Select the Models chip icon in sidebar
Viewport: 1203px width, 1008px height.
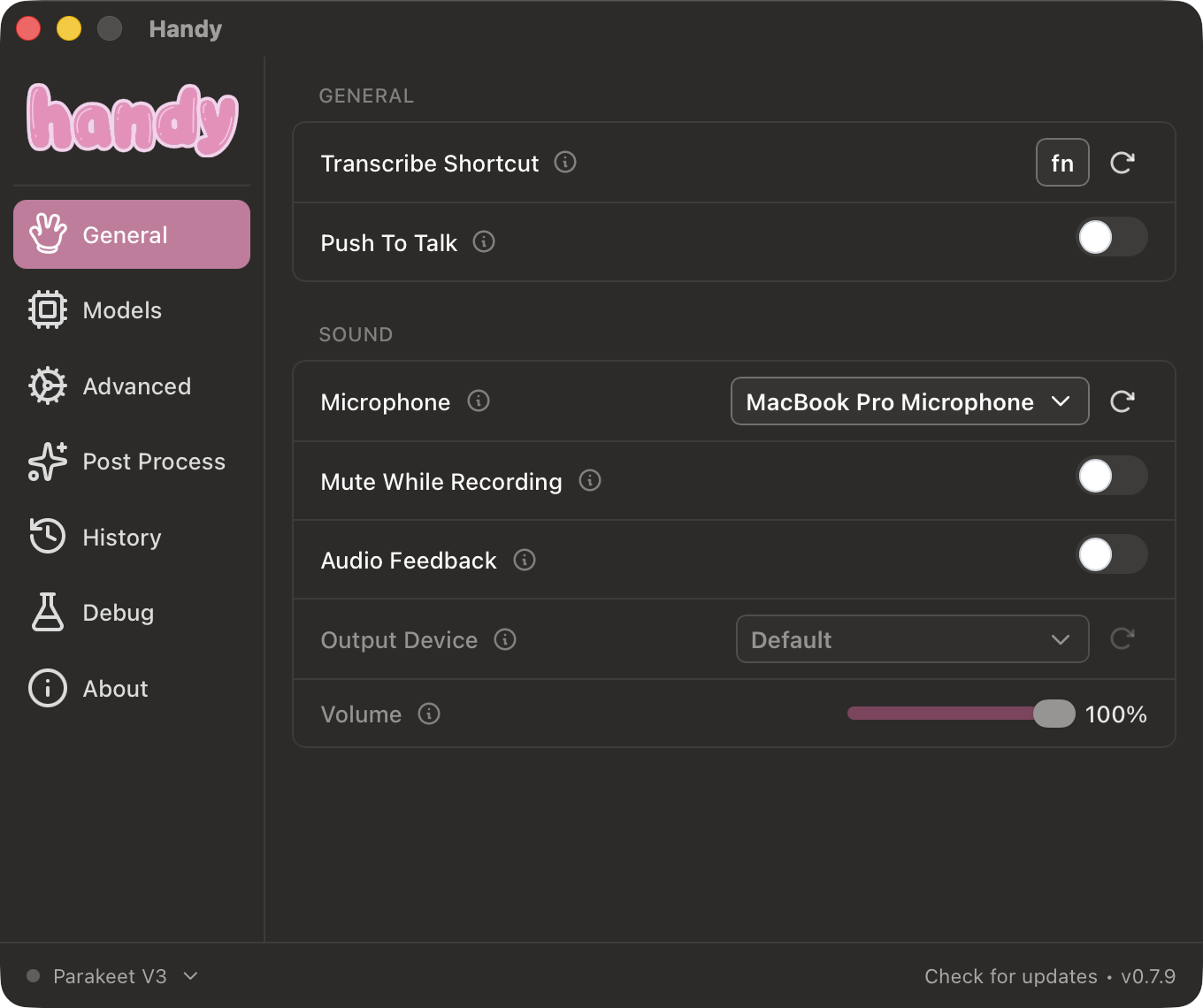(47, 309)
